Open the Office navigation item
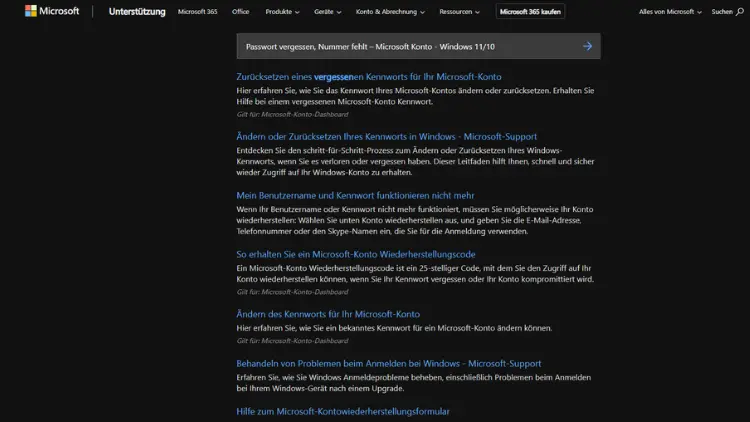The image size is (750, 422). 241,11
